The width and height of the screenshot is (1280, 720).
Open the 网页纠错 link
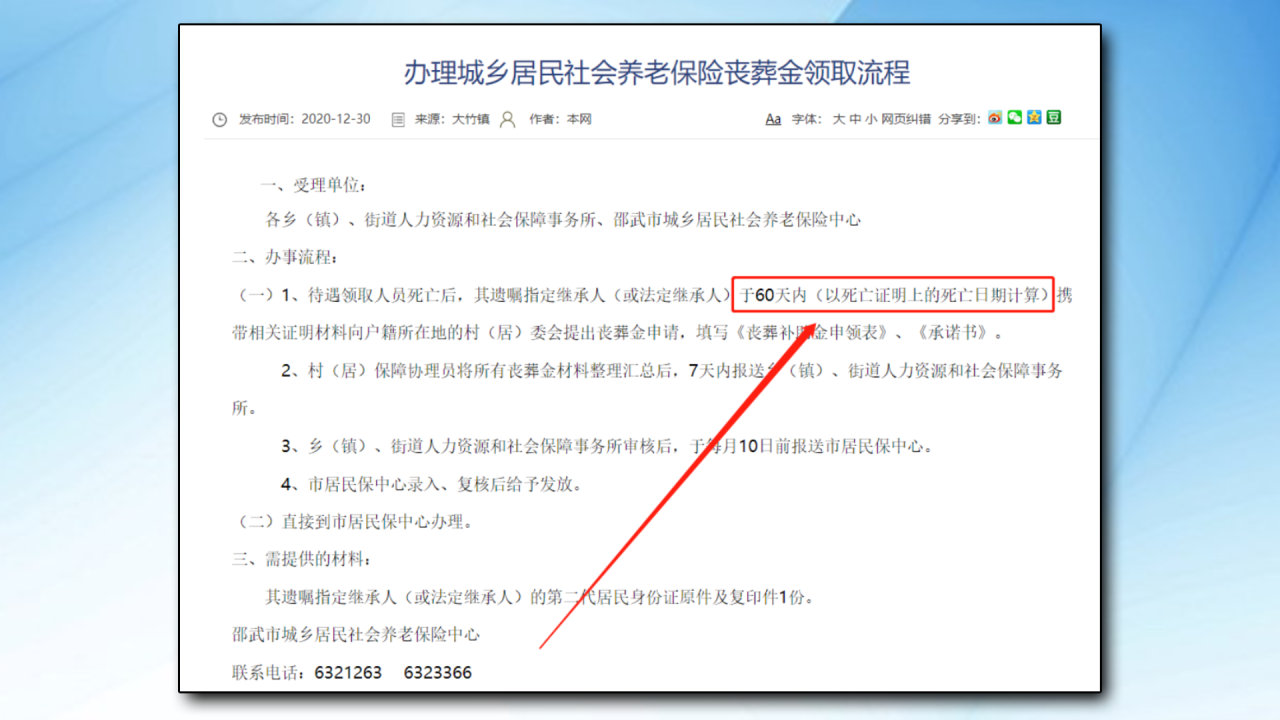pyautogui.click(x=906, y=119)
